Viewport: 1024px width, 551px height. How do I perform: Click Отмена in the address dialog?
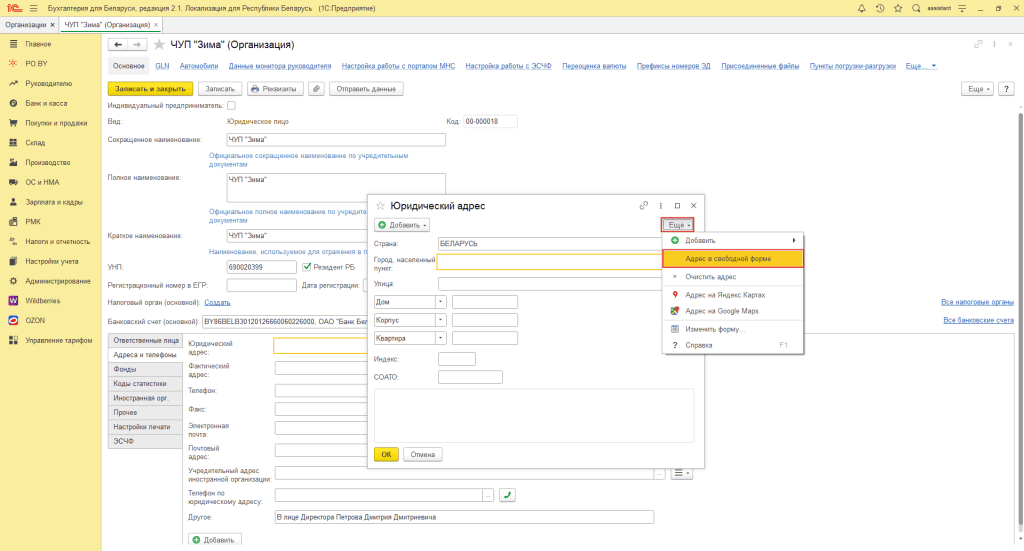tap(423, 454)
